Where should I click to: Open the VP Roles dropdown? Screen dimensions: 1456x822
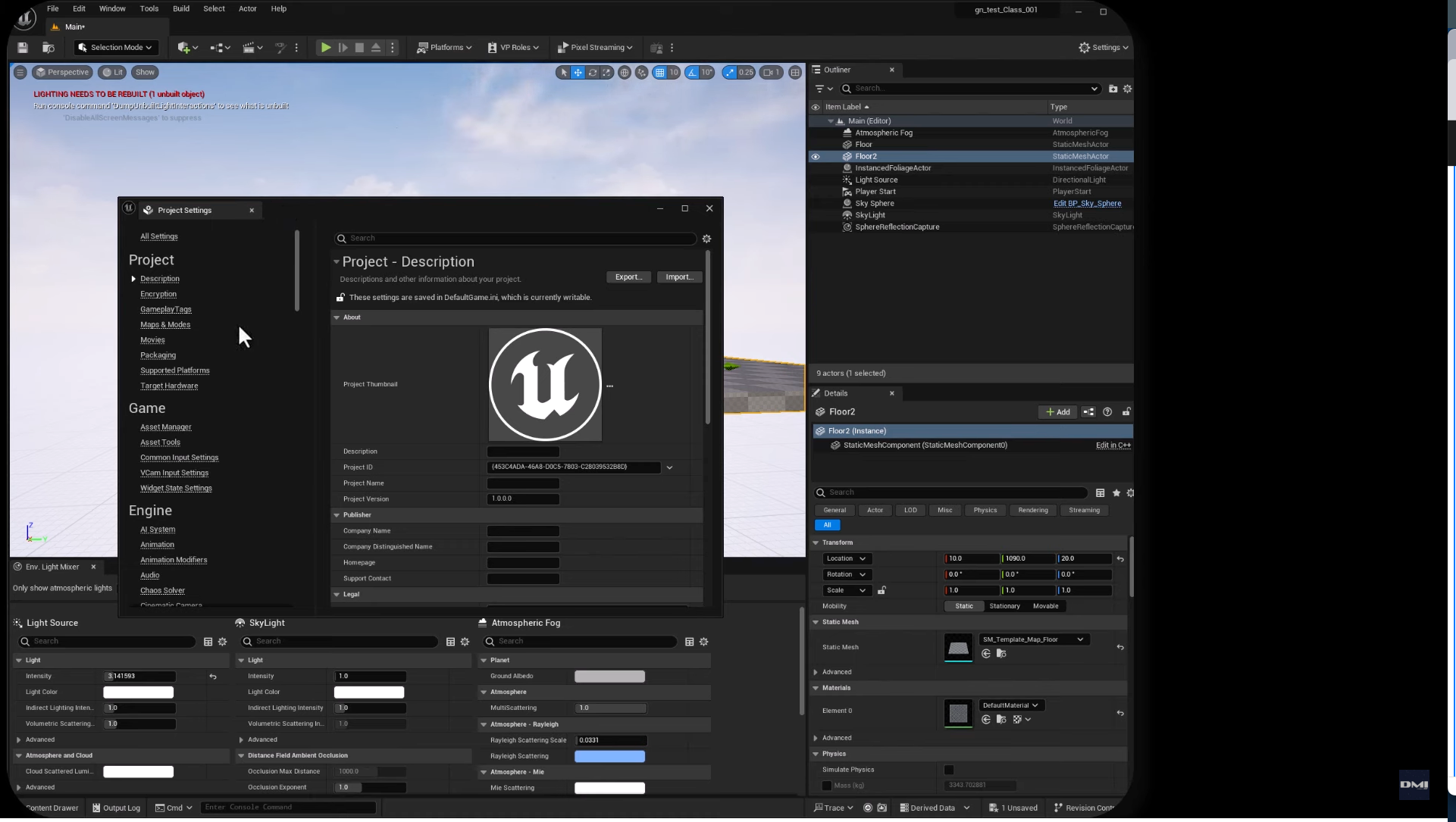point(513,48)
